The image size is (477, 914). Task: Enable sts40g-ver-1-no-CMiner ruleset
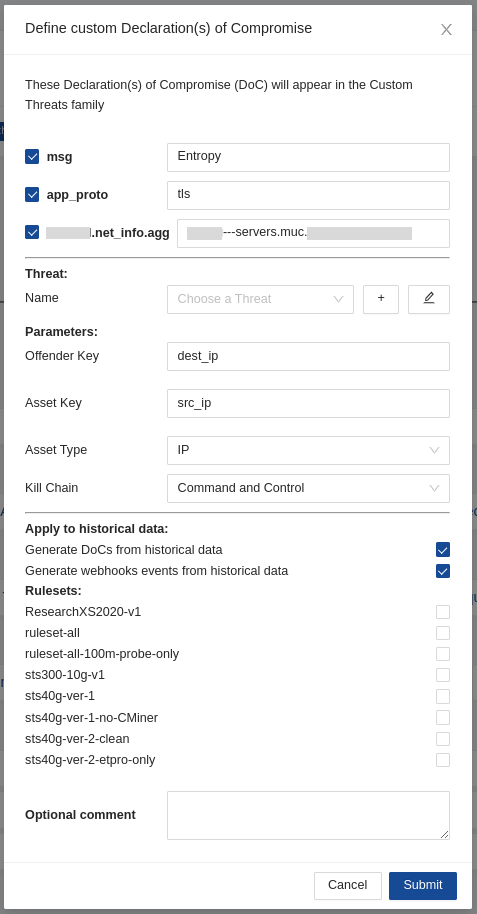pyautogui.click(x=443, y=718)
